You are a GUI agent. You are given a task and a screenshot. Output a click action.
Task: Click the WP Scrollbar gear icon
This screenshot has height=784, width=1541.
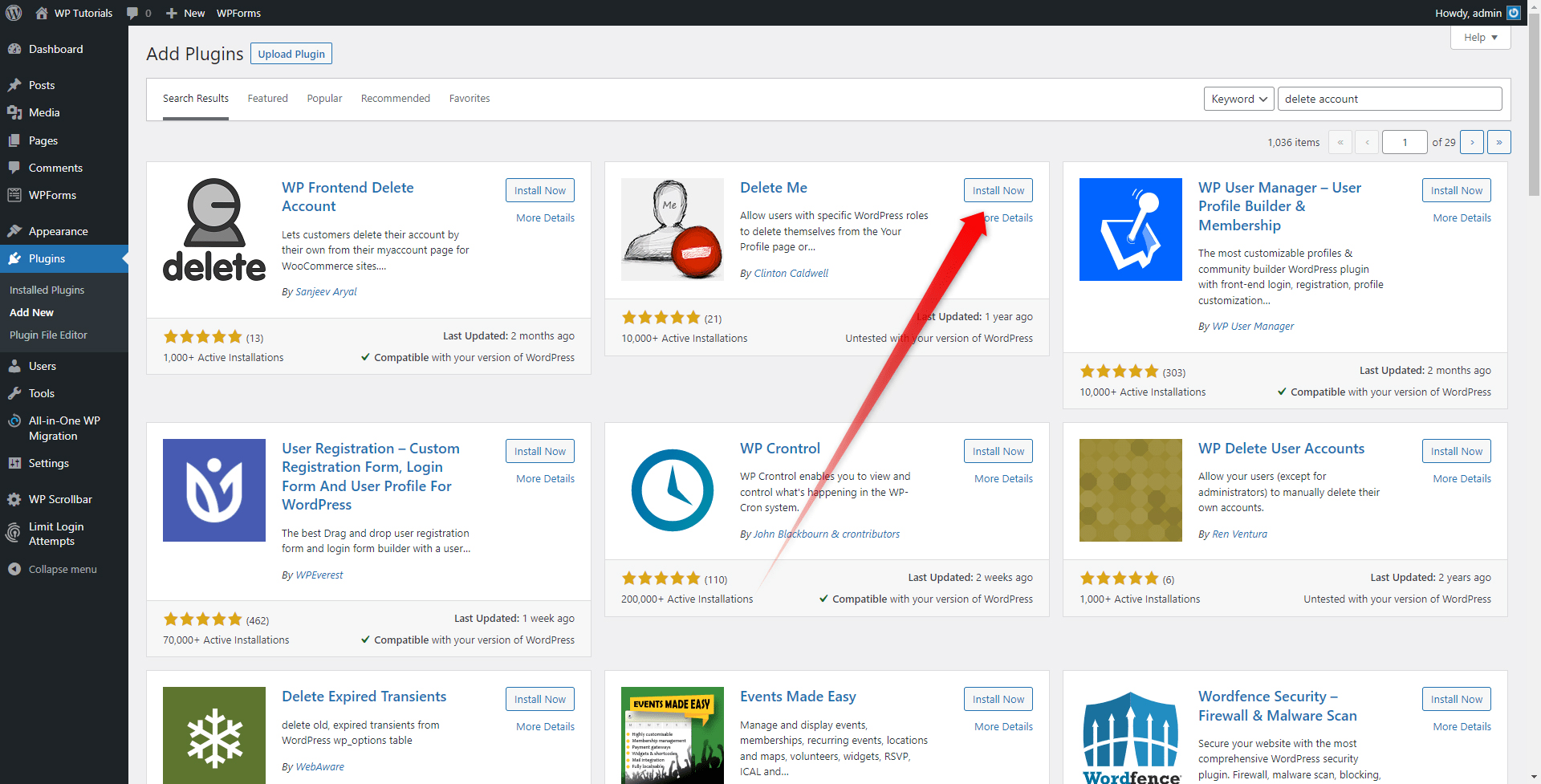tap(14, 499)
